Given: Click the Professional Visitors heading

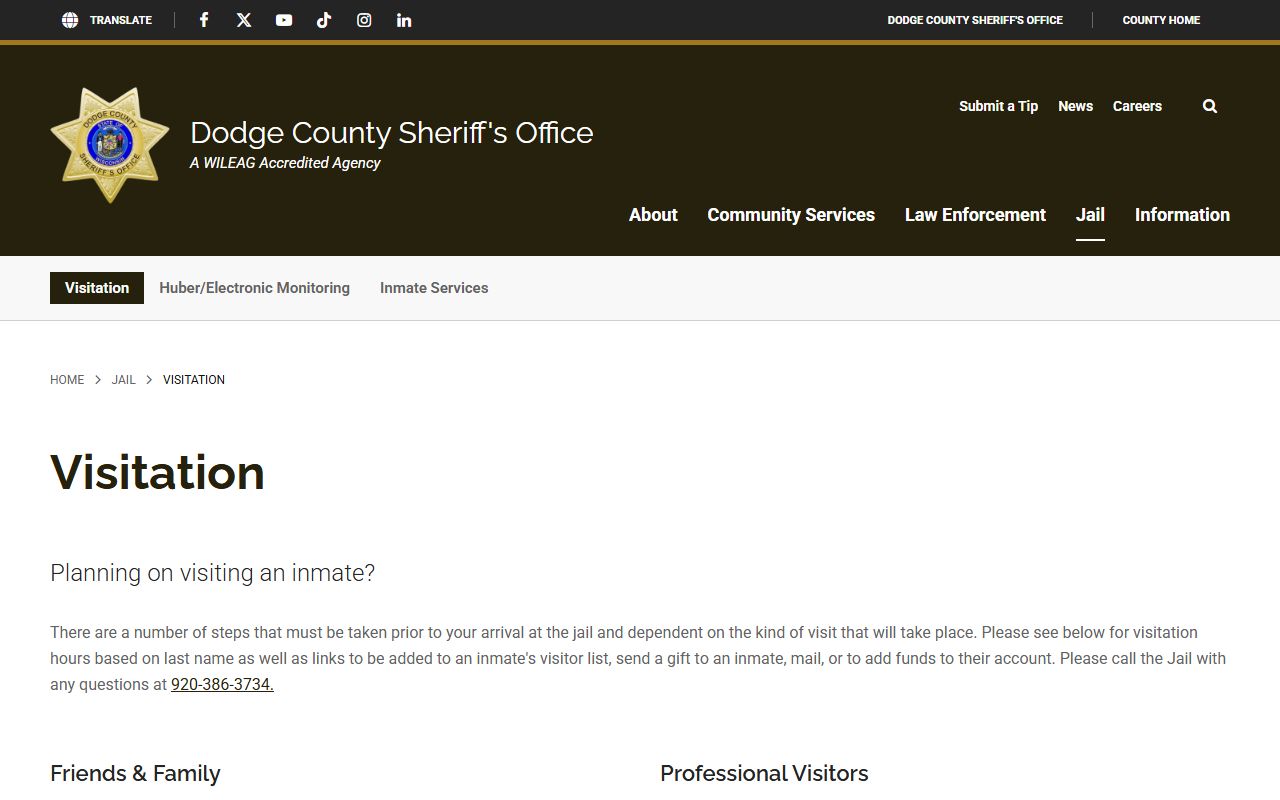Looking at the screenshot, I should click(764, 774).
